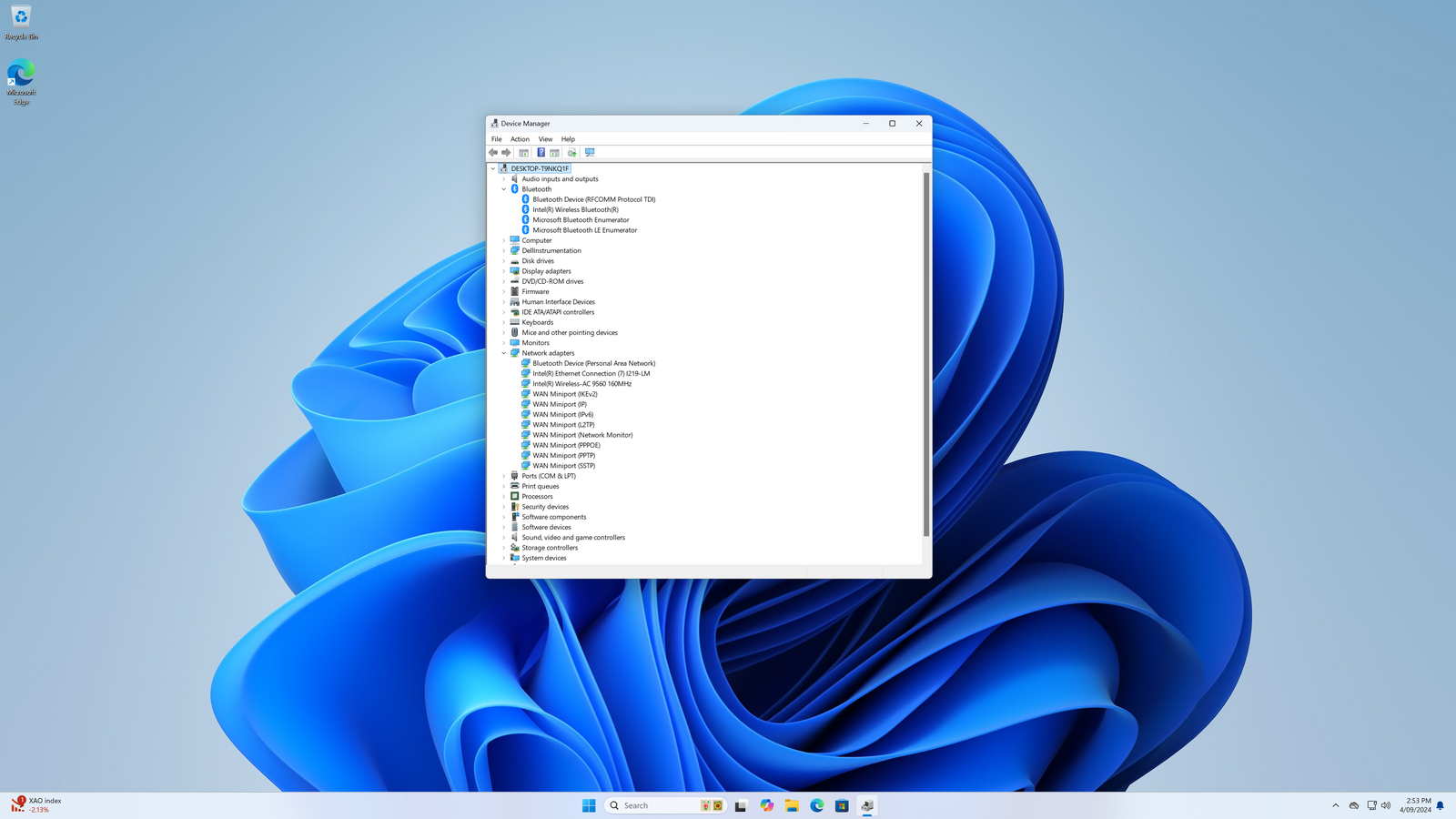Image resolution: width=1456 pixels, height=819 pixels.
Task: Click Show/Hide Console Tree toolbar icon
Action: tap(523, 153)
